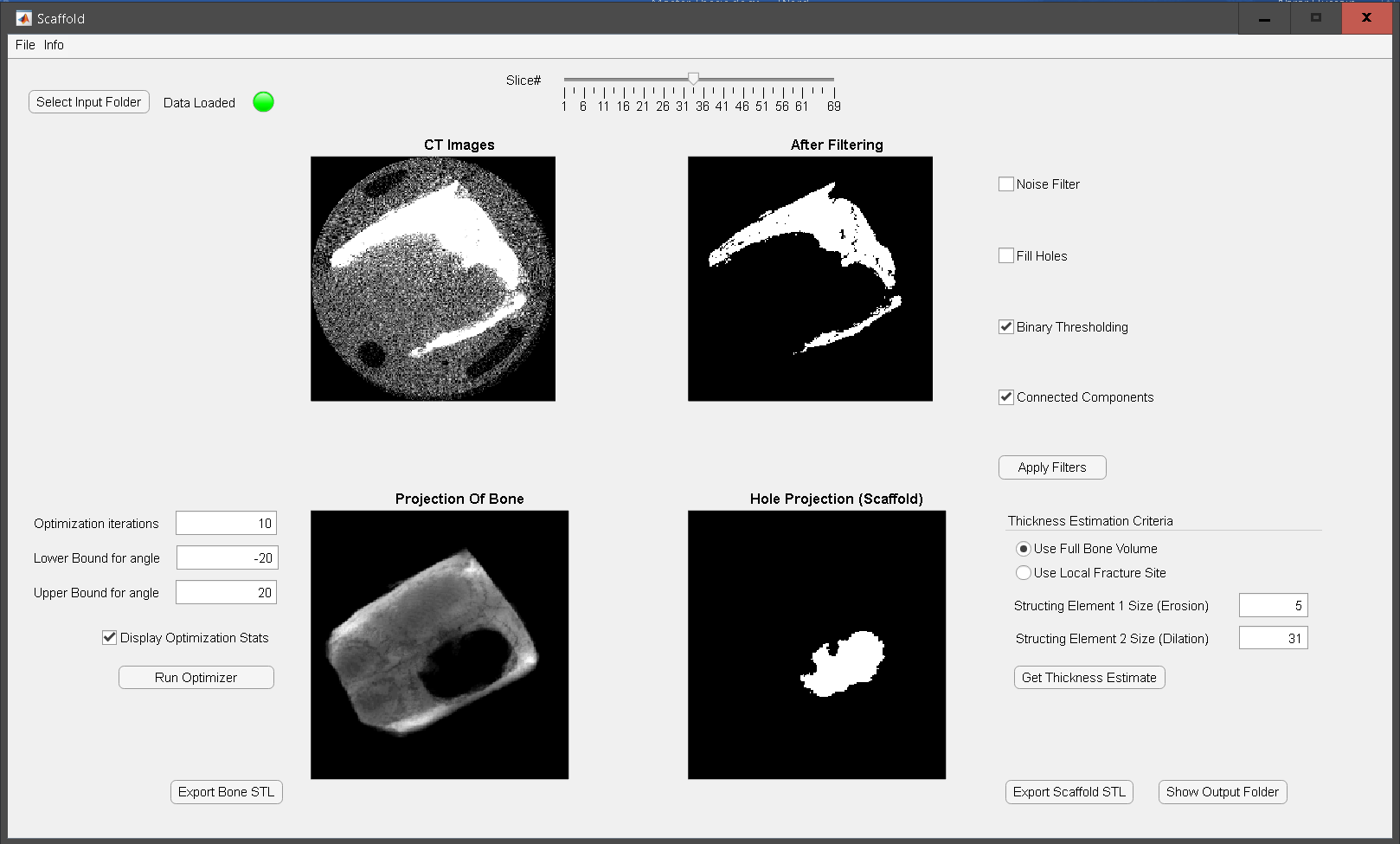Viewport: 1400px width, 844px height.
Task: Click the Lower Bound for angle field
Action: pyautogui.click(x=227, y=558)
